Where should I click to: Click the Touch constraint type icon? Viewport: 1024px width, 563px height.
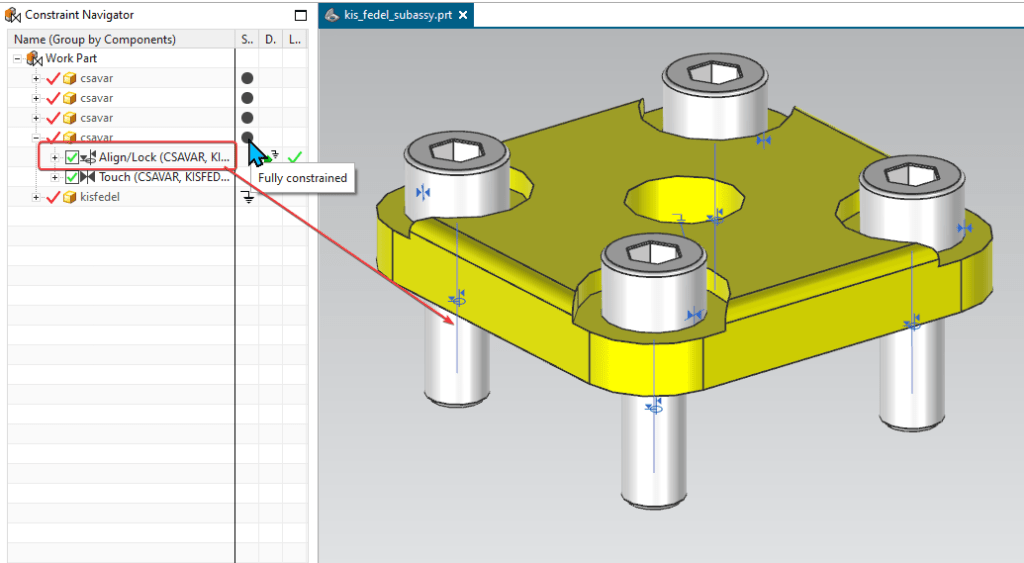88,177
